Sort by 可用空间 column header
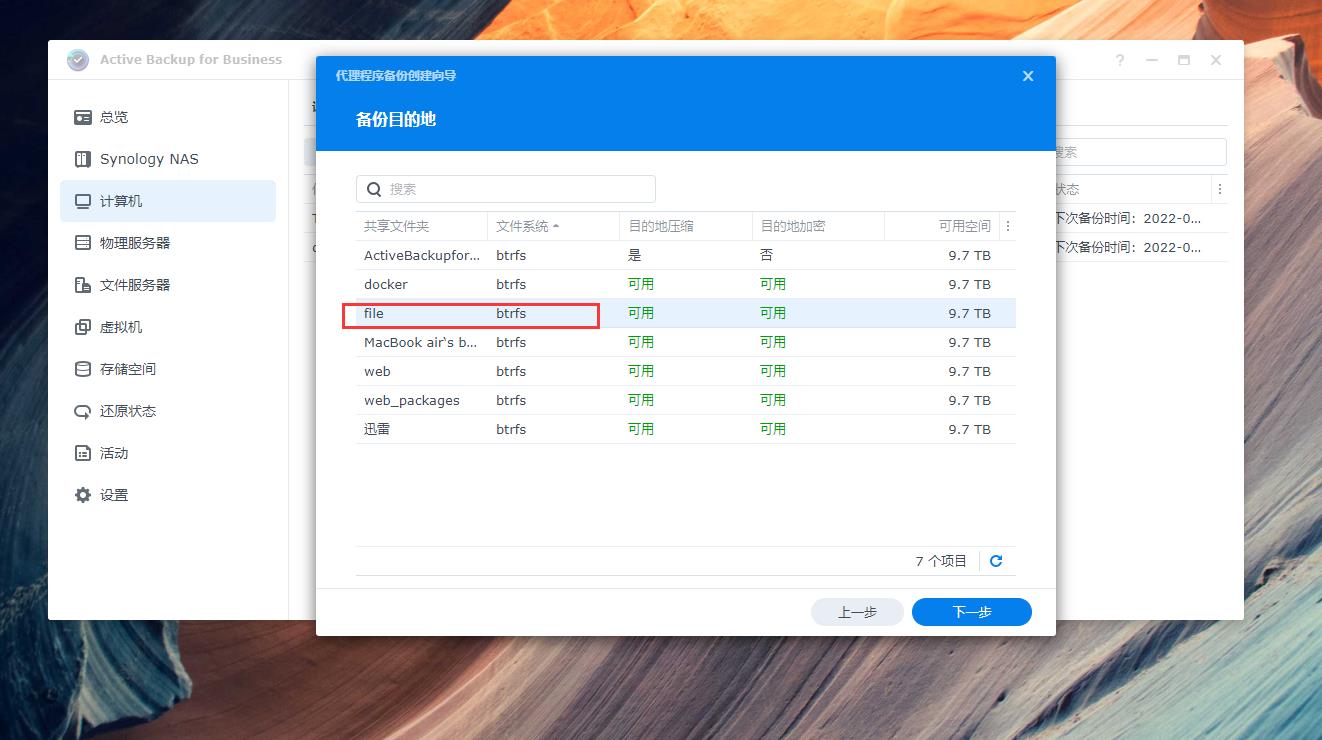The height and width of the screenshot is (740, 1322). tap(942, 226)
